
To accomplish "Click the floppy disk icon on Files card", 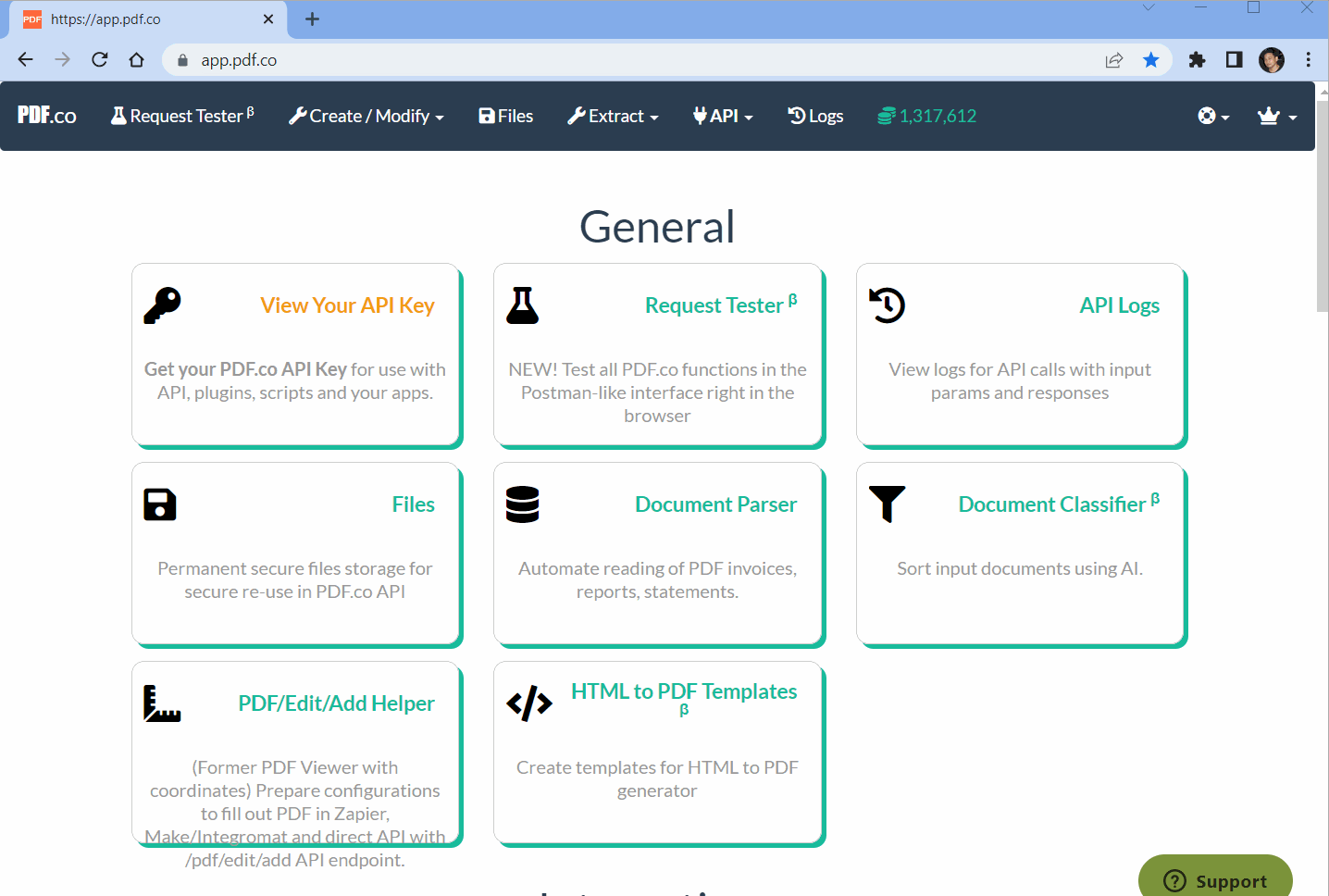I will [x=160, y=504].
